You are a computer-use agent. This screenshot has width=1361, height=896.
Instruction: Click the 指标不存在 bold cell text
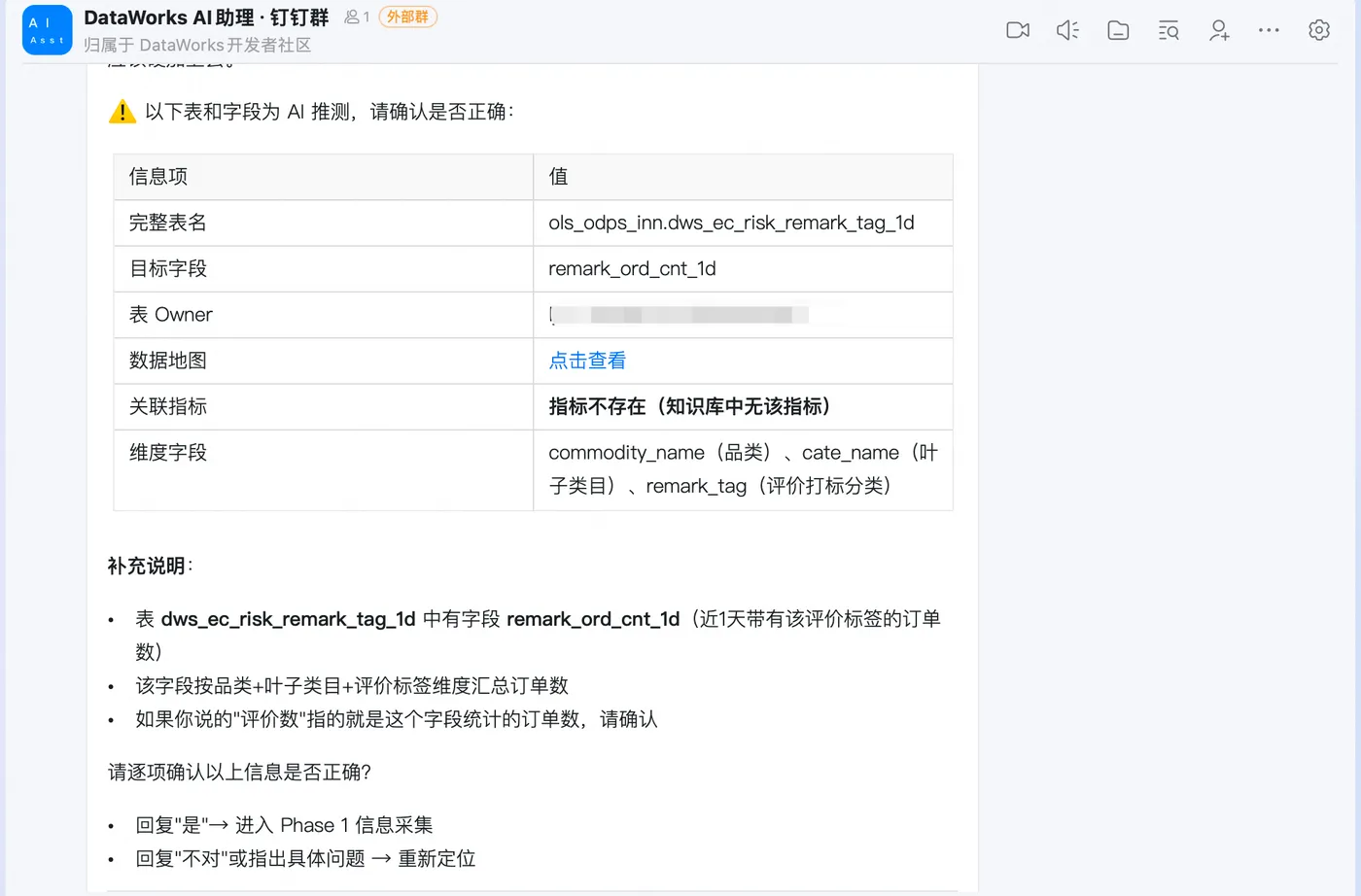click(689, 406)
